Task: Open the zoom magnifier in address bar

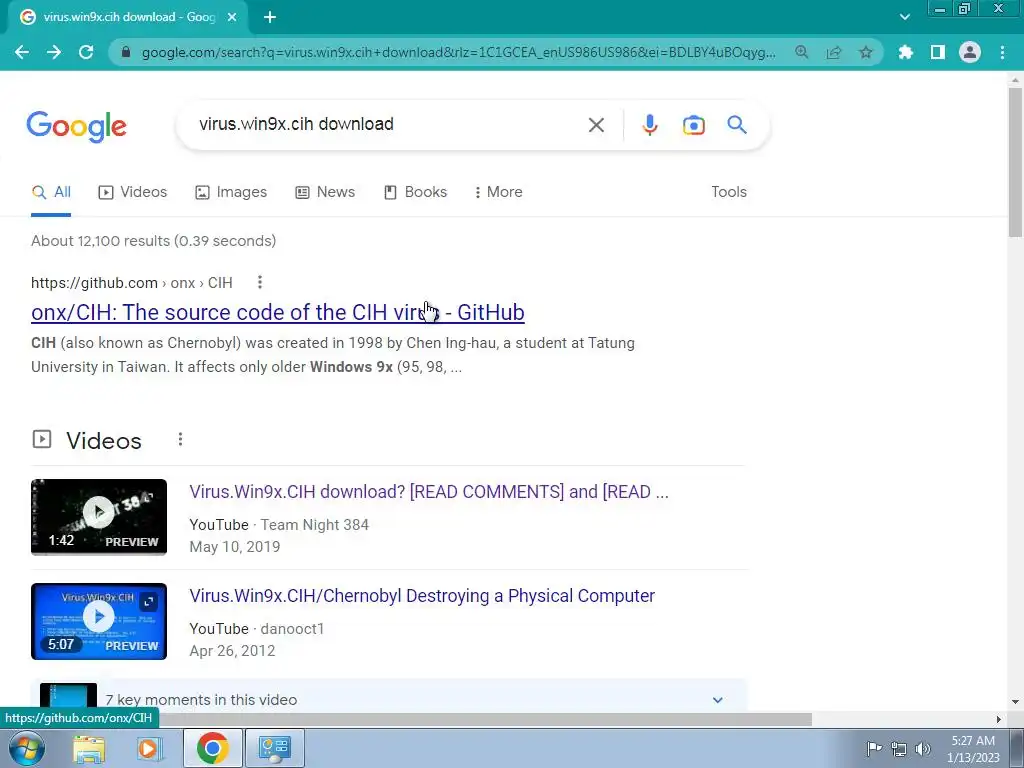Action: (801, 52)
